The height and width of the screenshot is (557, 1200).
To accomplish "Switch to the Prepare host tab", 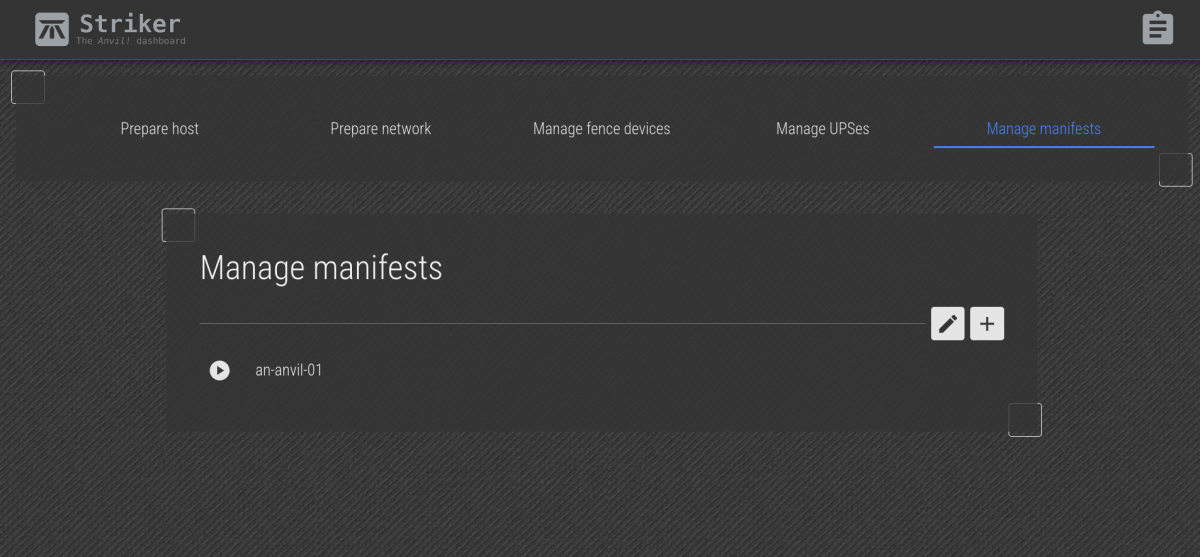I will 160,129.
